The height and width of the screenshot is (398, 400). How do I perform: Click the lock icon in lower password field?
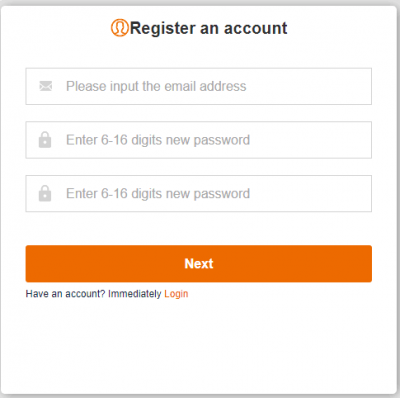(x=45, y=193)
